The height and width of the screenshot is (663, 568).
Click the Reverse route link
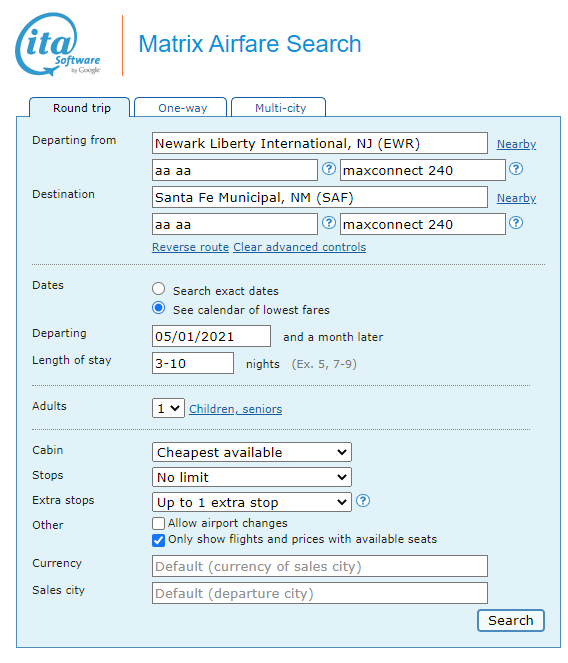190,247
